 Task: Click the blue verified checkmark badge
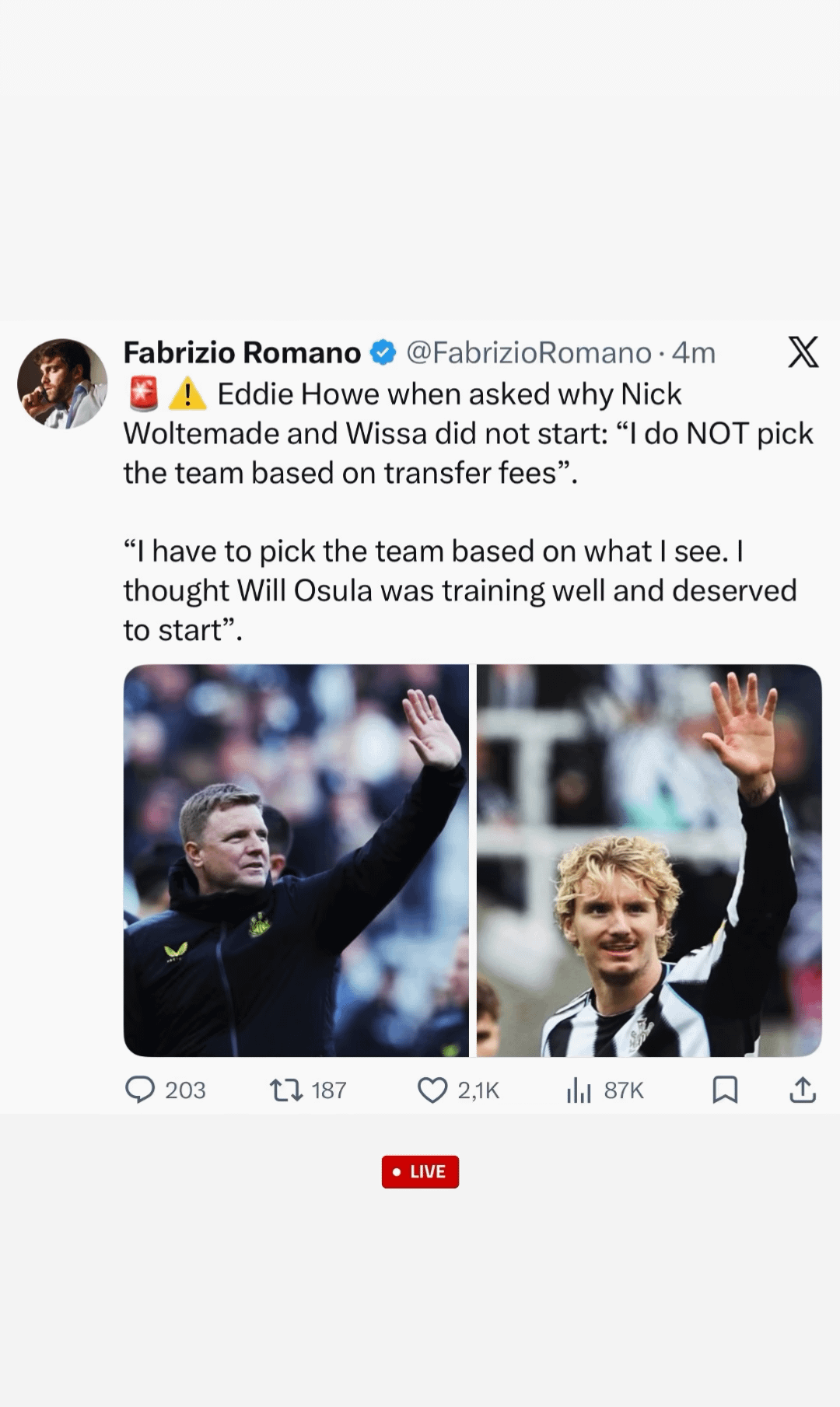(x=383, y=353)
